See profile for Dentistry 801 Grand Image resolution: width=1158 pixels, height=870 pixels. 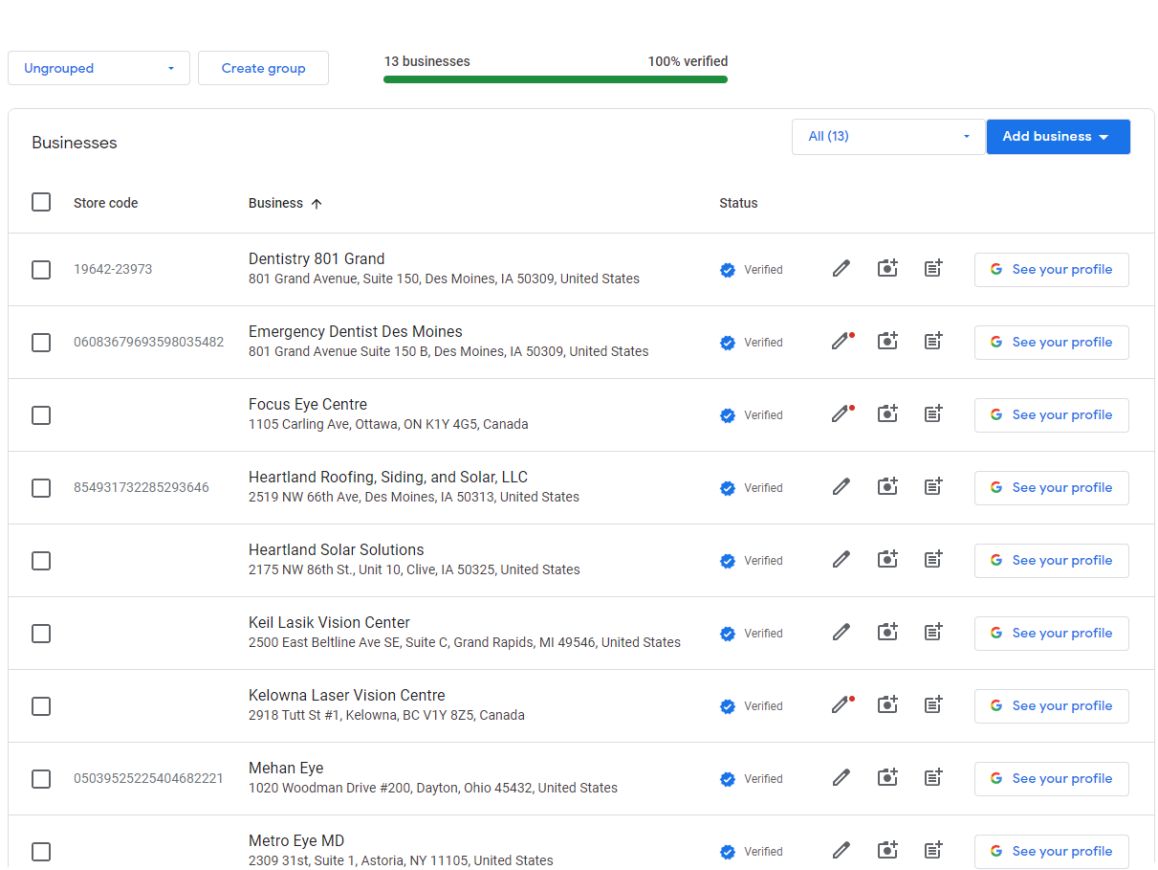(x=1051, y=270)
